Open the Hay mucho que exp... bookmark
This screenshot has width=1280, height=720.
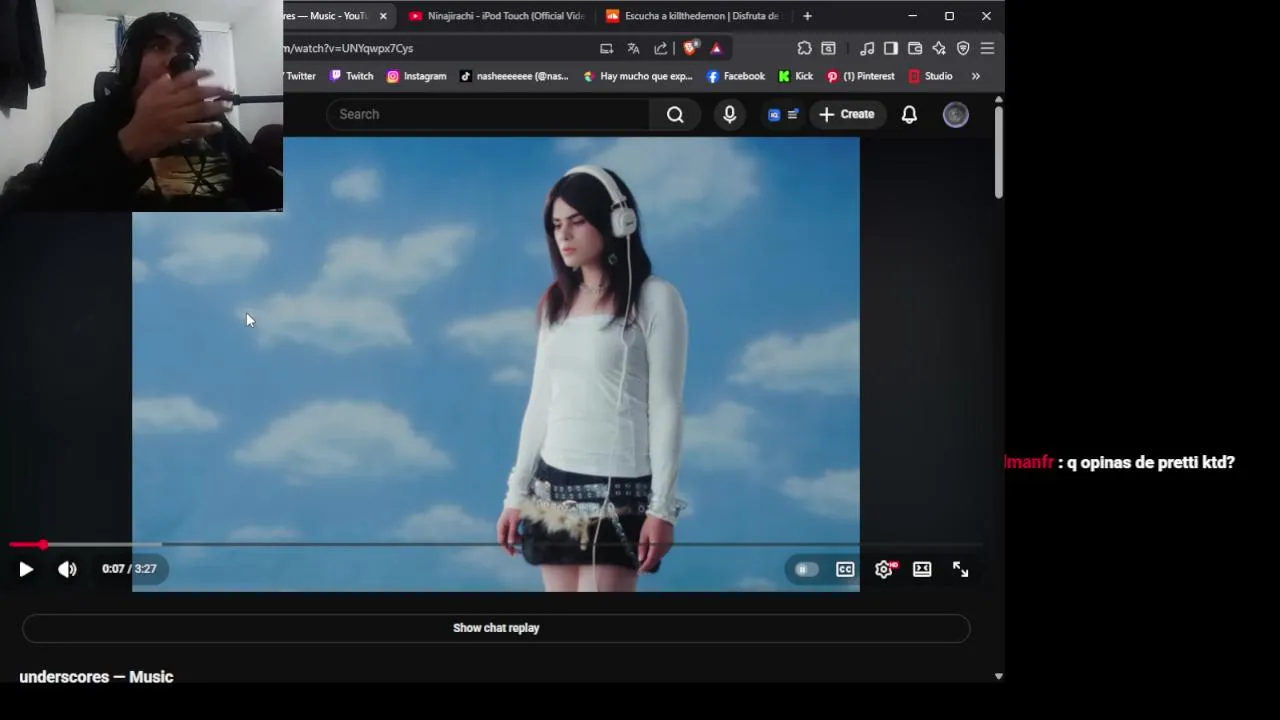(x=638, y=76)
